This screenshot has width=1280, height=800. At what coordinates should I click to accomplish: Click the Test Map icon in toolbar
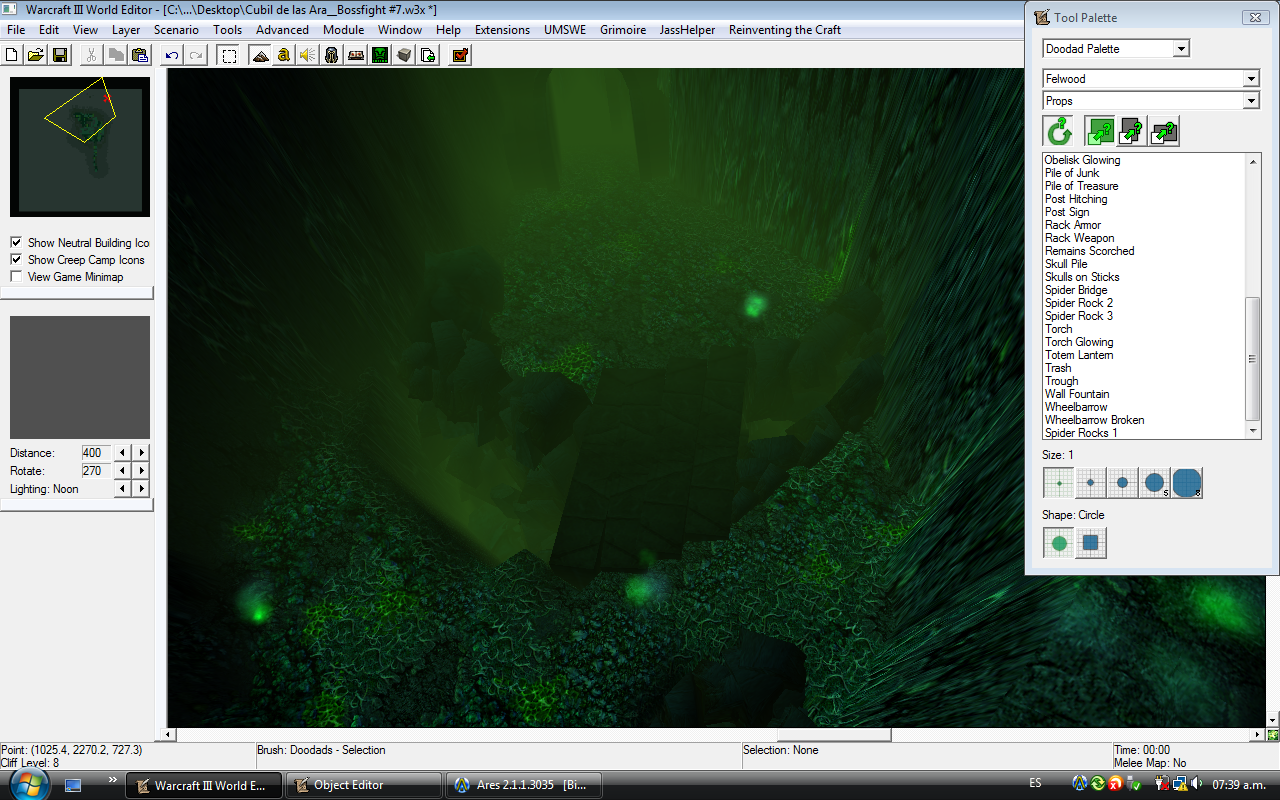click(460, 55)
